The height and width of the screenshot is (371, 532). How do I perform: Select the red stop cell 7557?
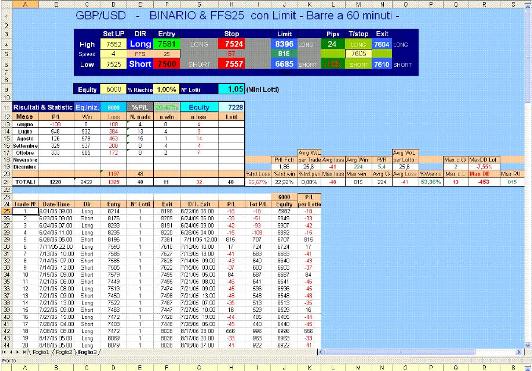click(231, 64)
